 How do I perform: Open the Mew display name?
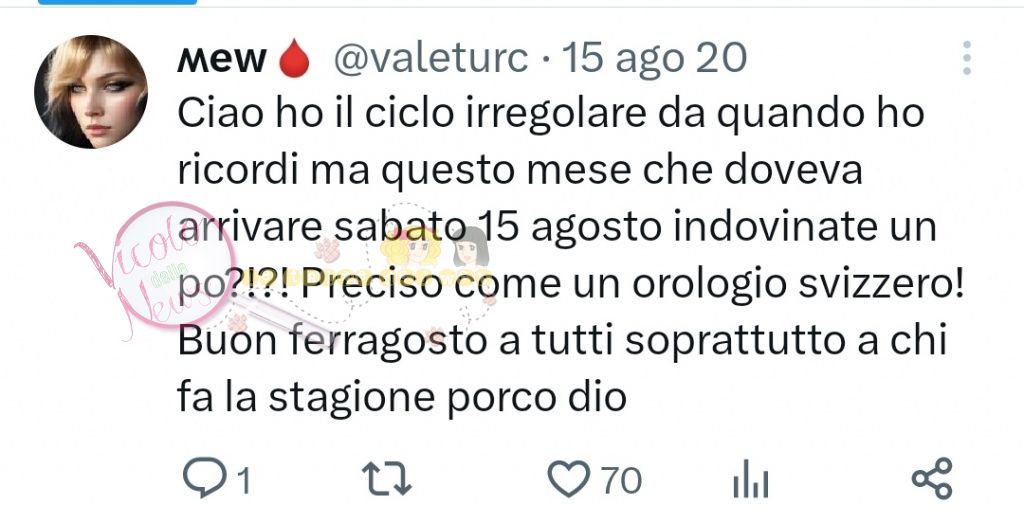click(x=222, y=59)
